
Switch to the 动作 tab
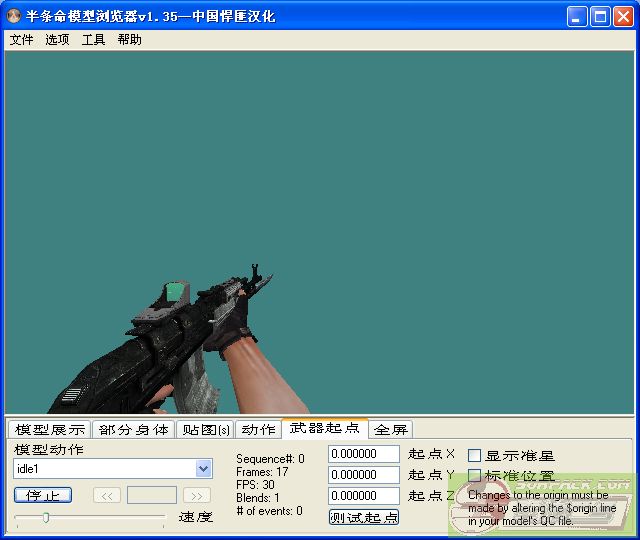pos(258,429)
